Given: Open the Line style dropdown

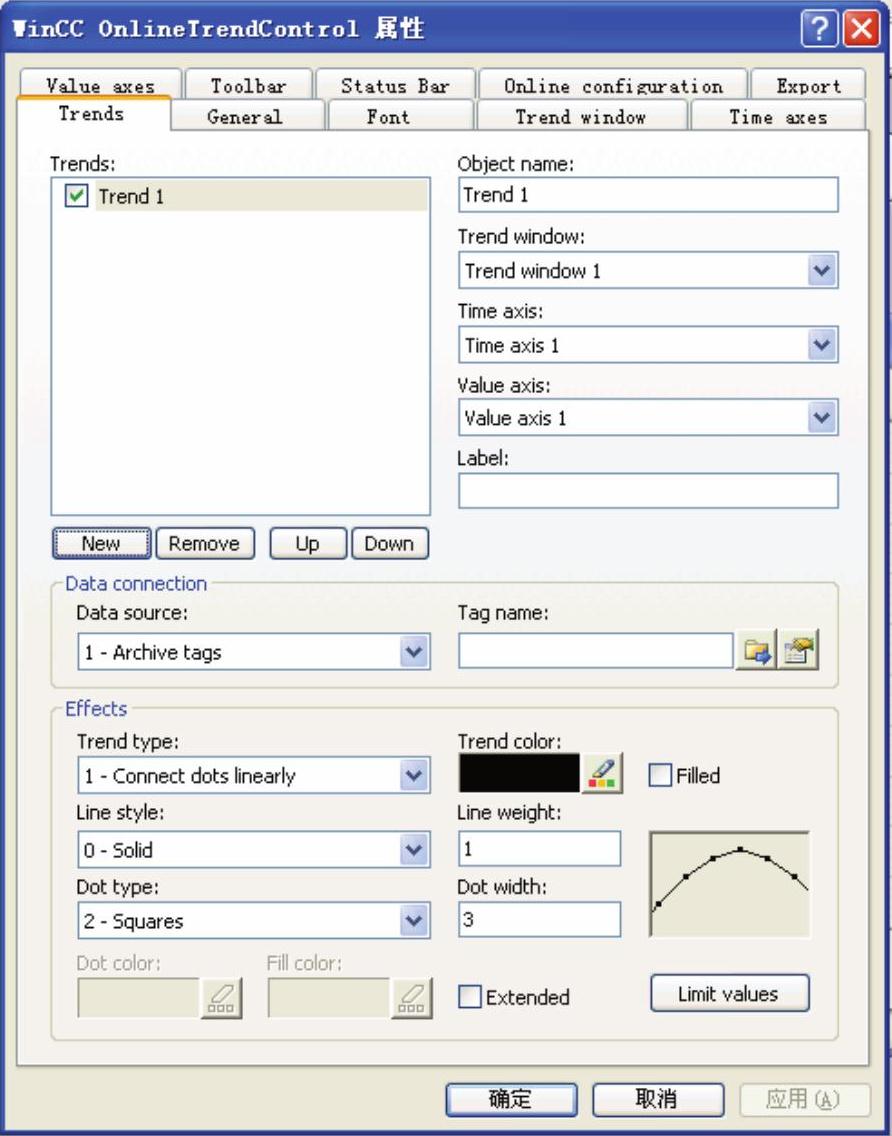Looking at the screenshot, I should (413, 849).
